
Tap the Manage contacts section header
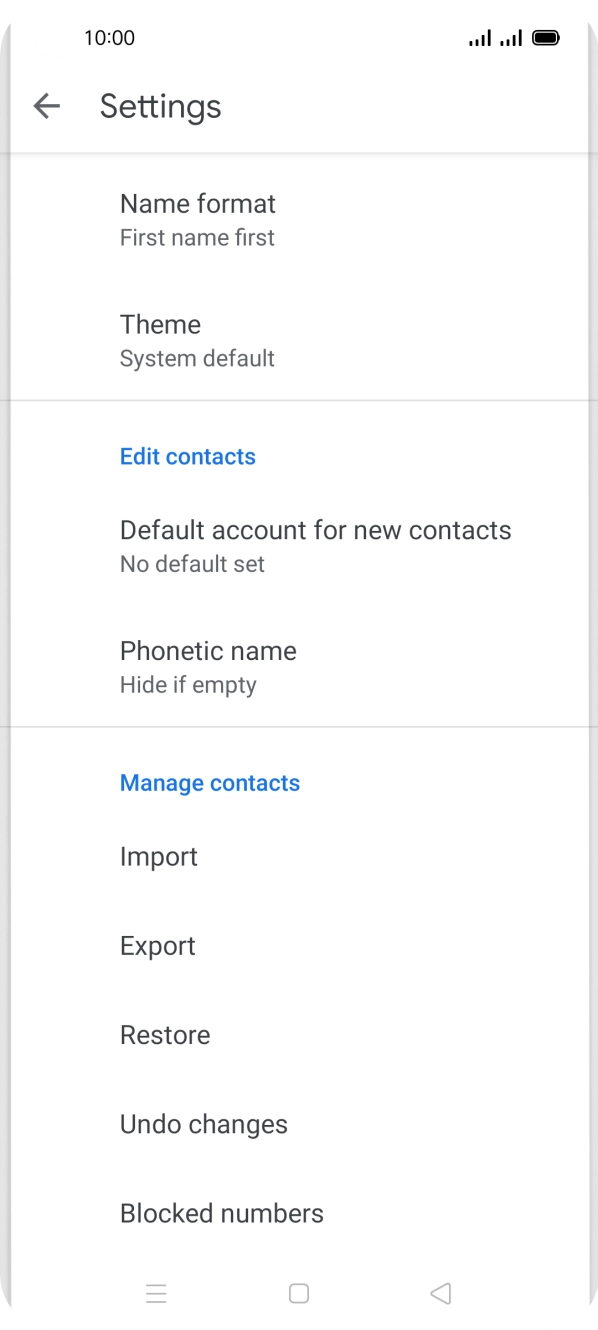(x=210, y=782)
